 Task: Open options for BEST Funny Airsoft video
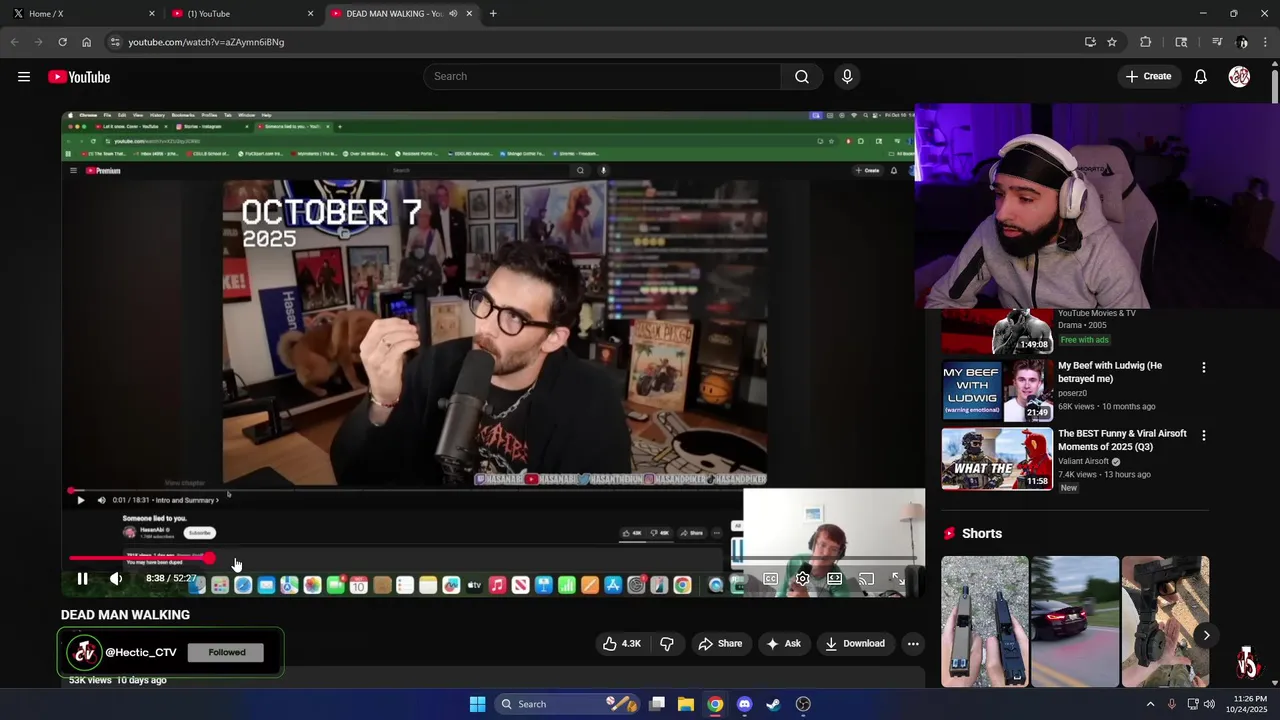[x=1203, y=436]
